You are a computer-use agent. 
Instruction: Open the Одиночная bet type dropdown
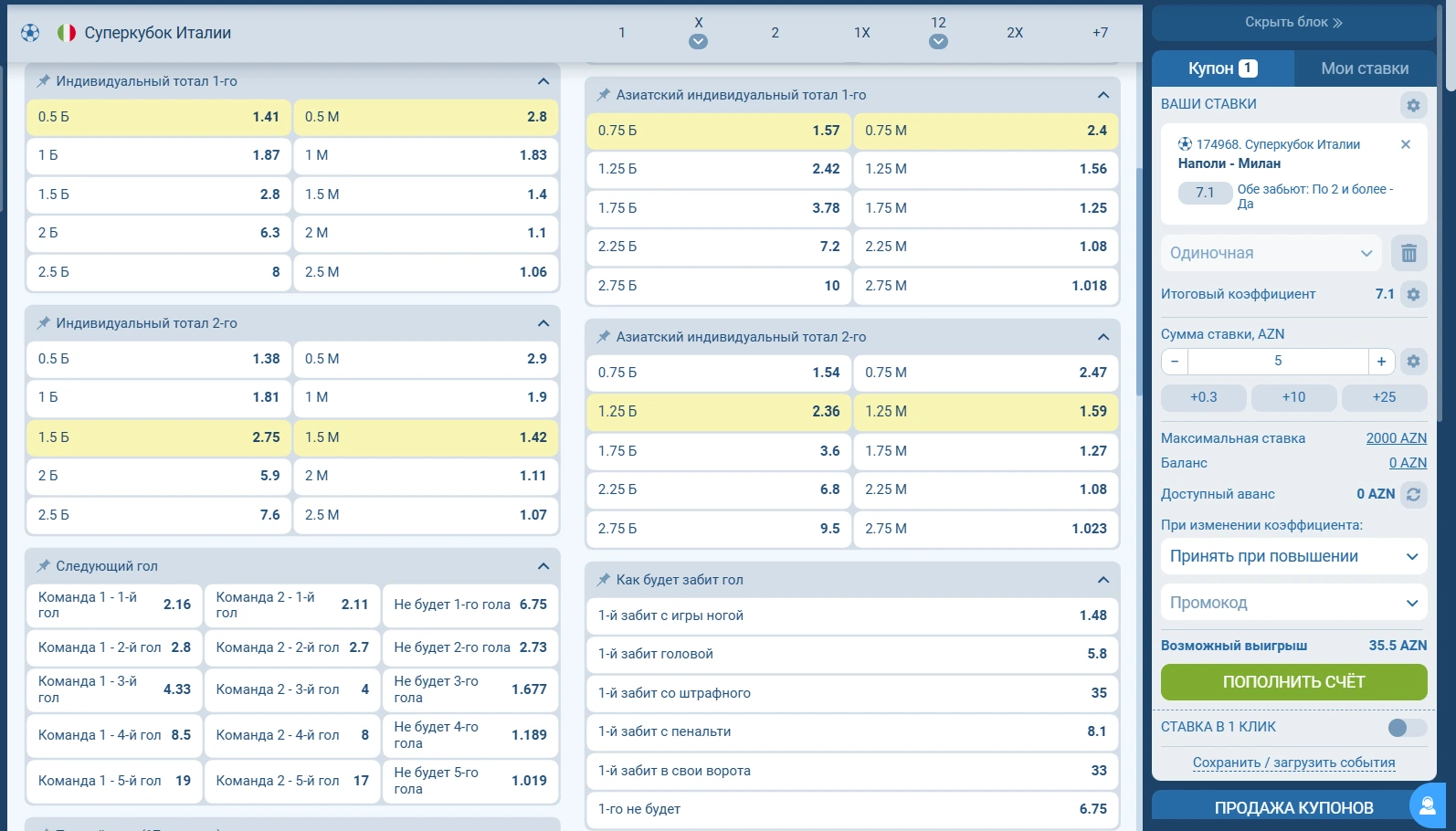click(1271, 253)
